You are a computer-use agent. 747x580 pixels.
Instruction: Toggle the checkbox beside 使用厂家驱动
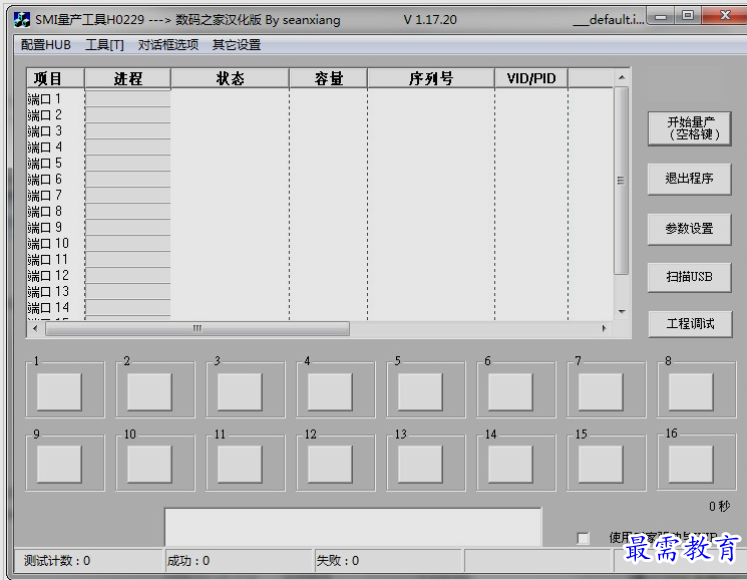583,539
